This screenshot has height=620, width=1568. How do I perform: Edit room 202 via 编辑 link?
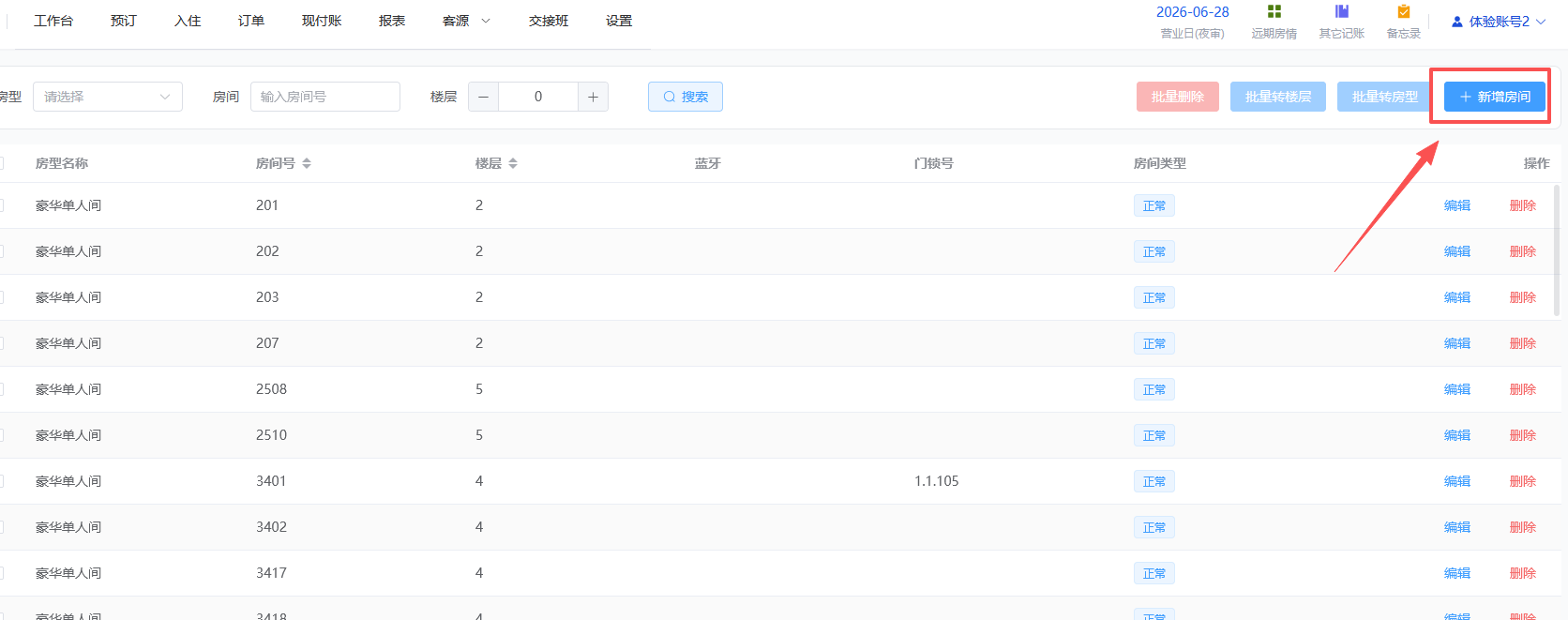(x=1457, y=251)
